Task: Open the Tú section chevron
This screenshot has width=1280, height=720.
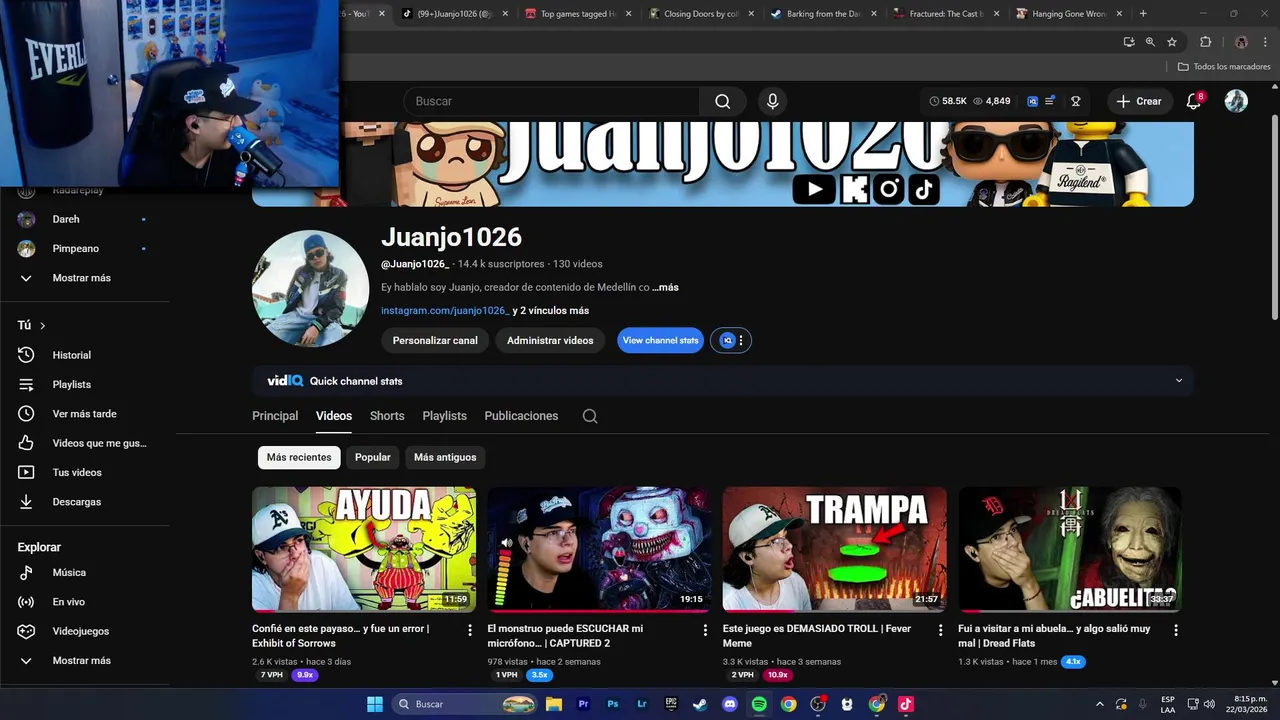Action: [42, 325]
